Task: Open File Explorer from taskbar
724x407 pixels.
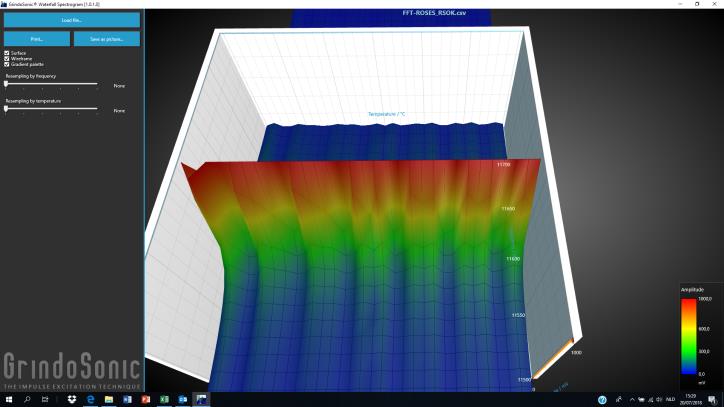Action: pos(109,399)
